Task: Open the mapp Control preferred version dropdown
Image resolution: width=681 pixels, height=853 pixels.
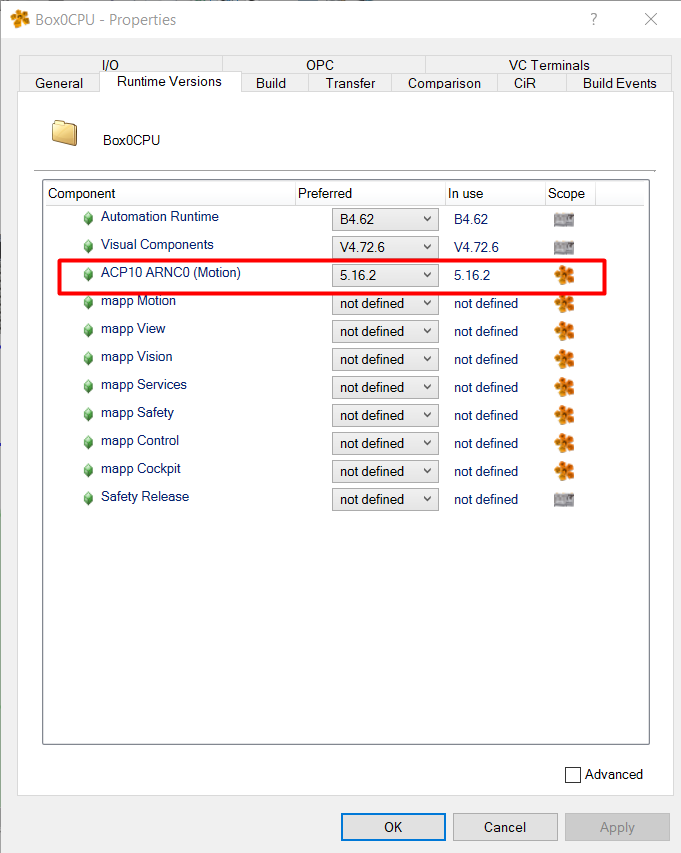Action: [385, 443]
